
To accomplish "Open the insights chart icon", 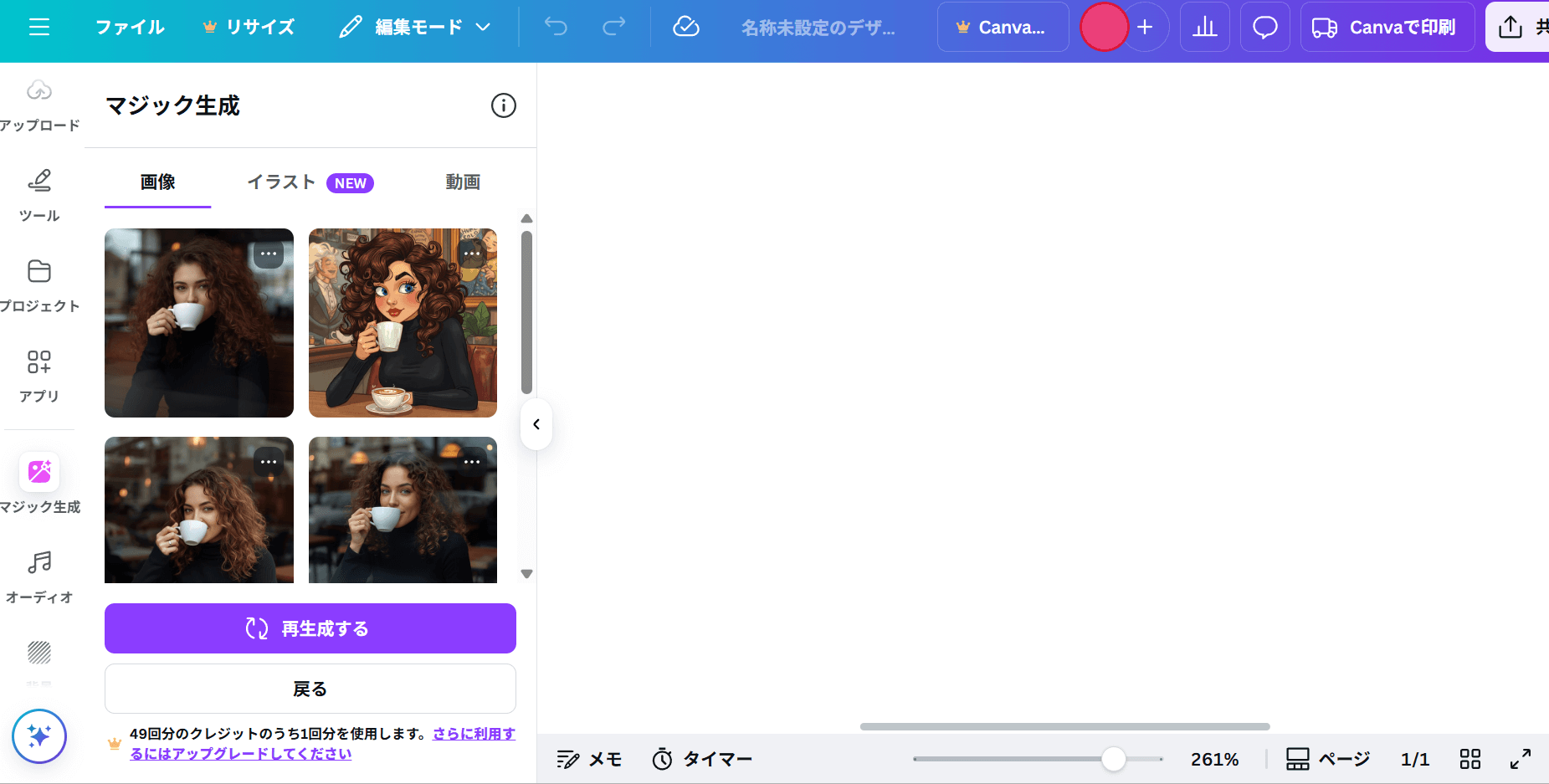I will (1205, 26).
